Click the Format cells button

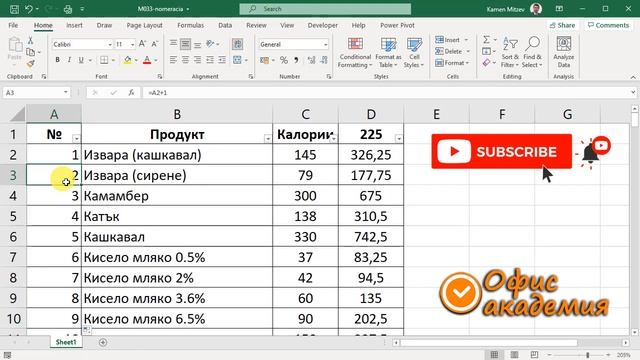point(452,63)
